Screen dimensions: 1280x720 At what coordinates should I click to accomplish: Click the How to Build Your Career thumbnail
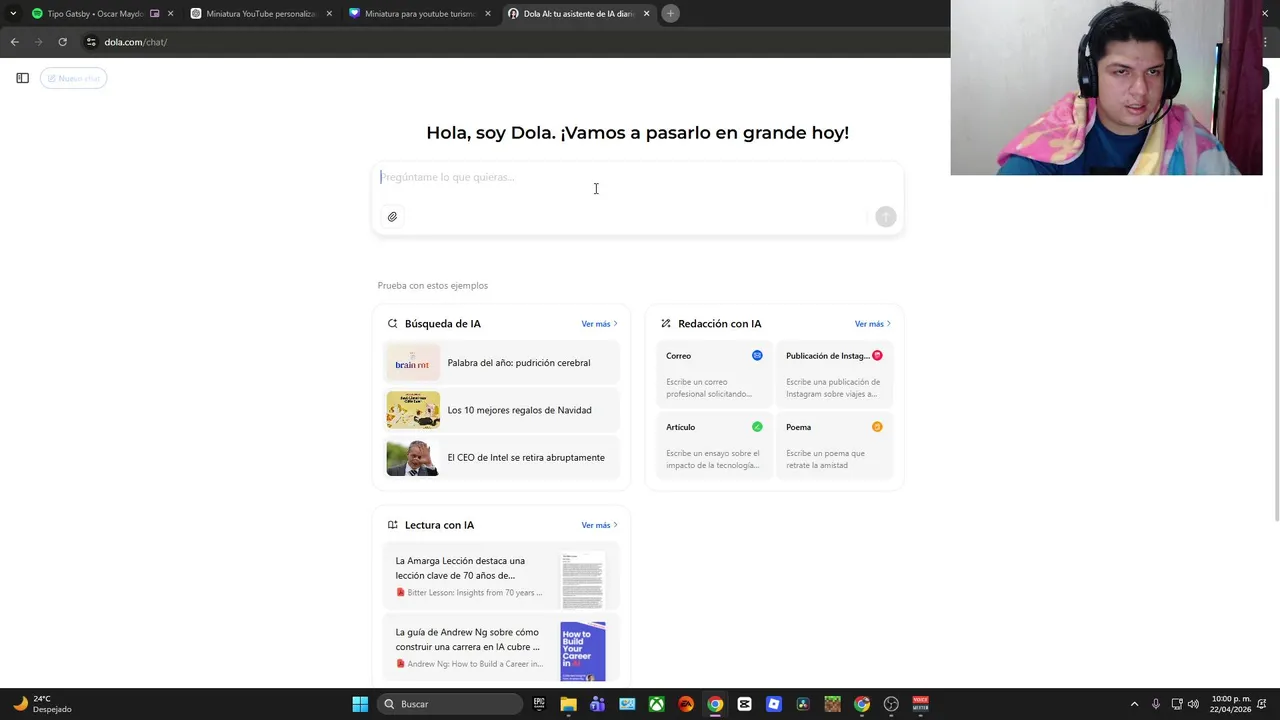click(x=583, y=651)
